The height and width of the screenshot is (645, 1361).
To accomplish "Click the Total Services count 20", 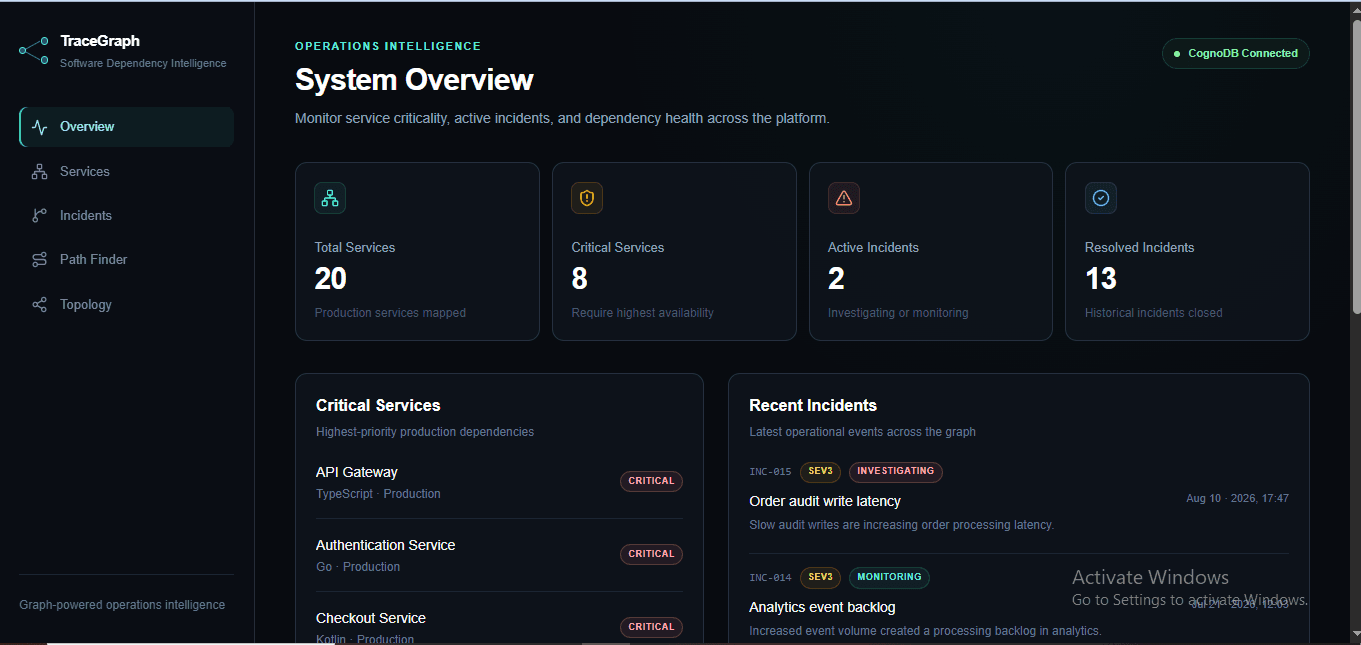I will click(331, 279).
